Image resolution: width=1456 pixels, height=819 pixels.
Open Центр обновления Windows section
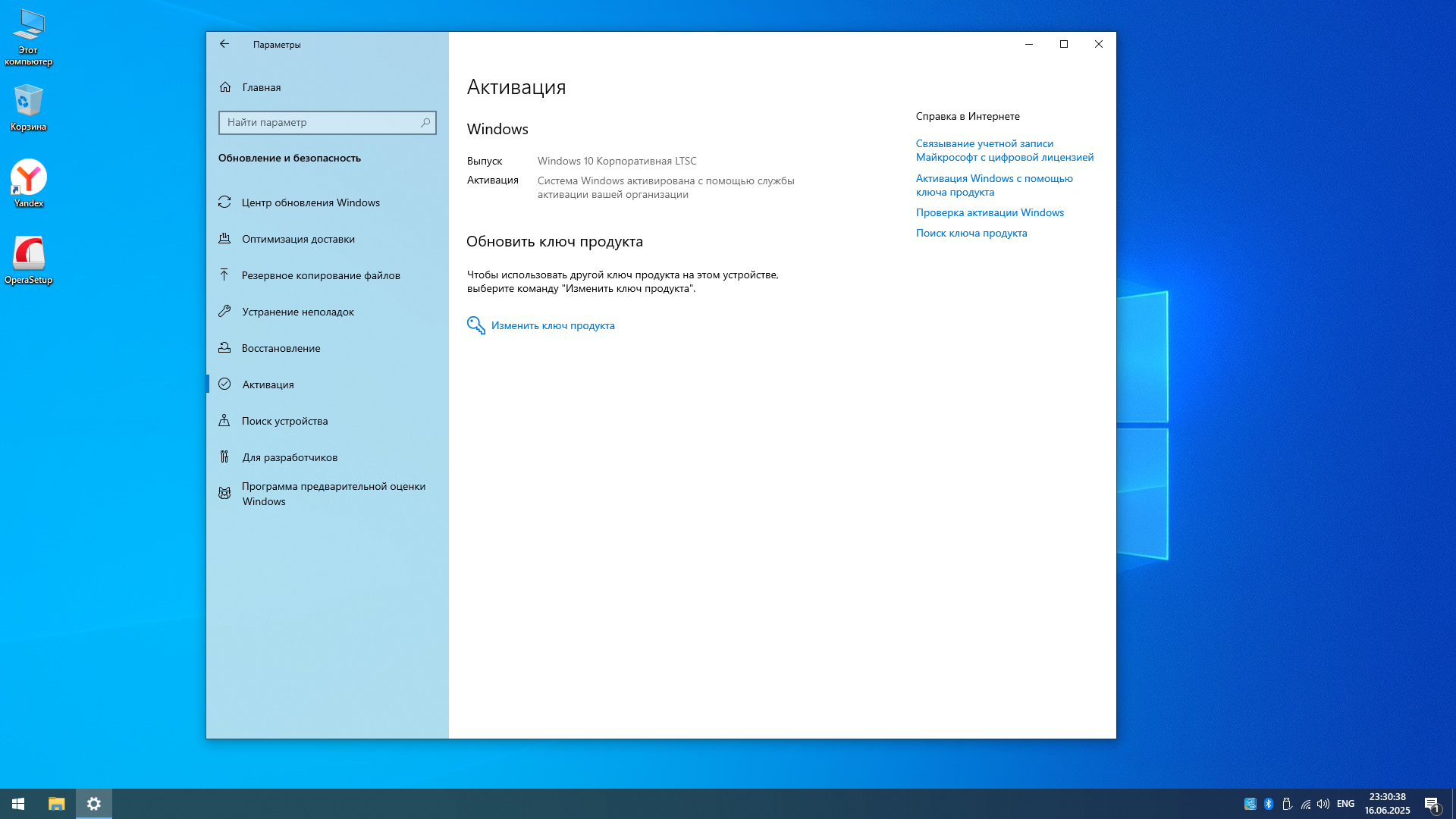pos(310,202)
